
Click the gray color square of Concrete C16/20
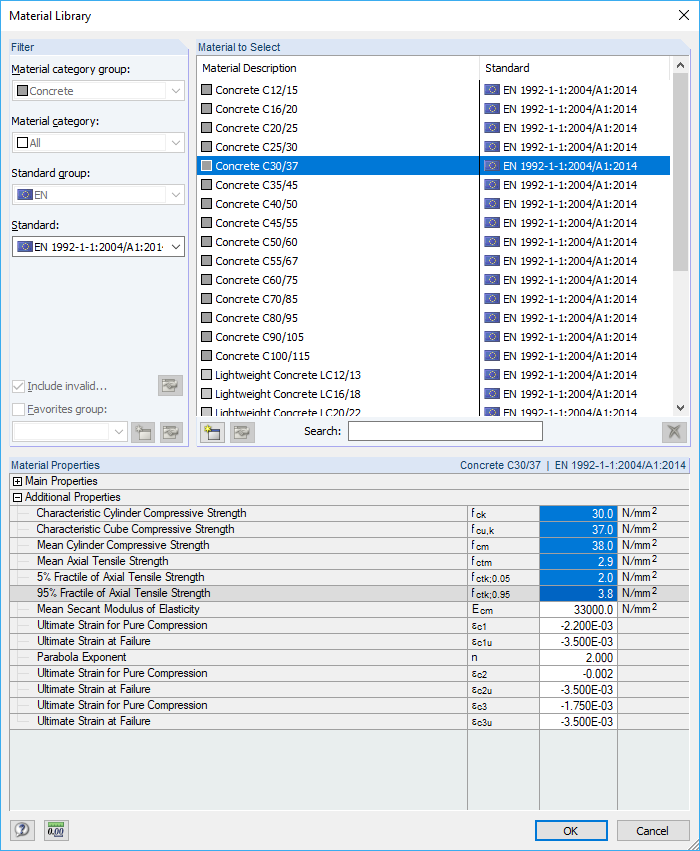[x=206, y=109]
